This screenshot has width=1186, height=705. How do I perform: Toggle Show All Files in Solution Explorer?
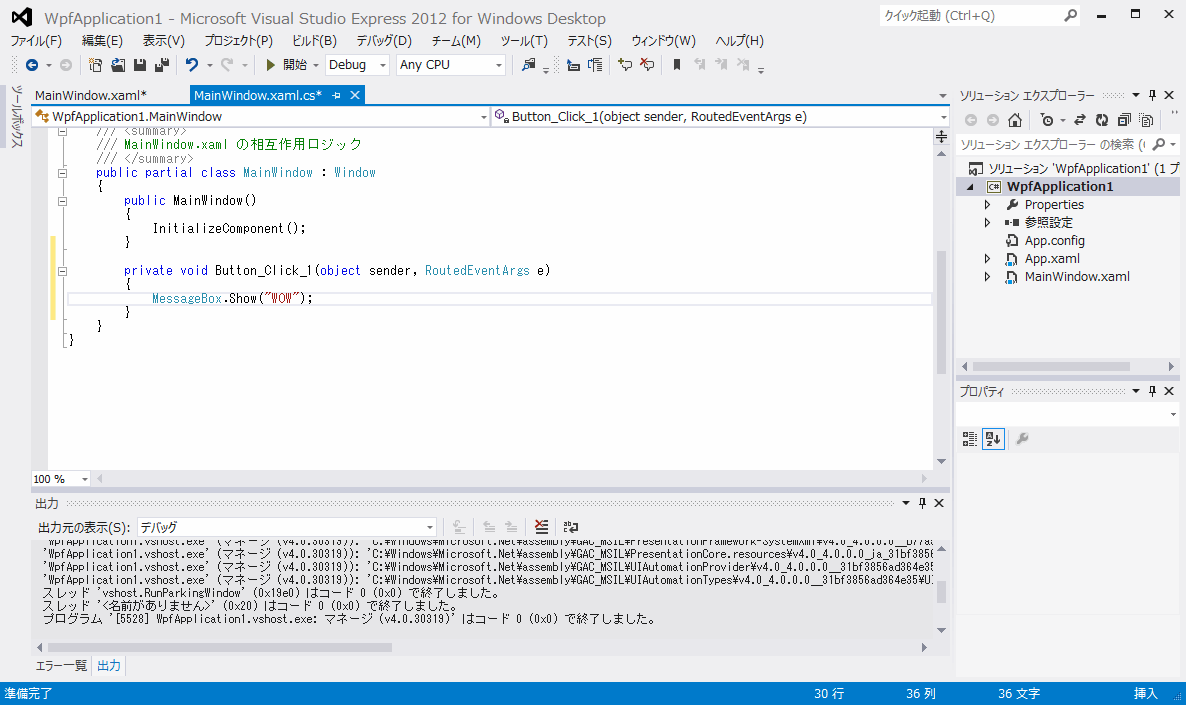pyautogui.click(x=1147, y=120)
